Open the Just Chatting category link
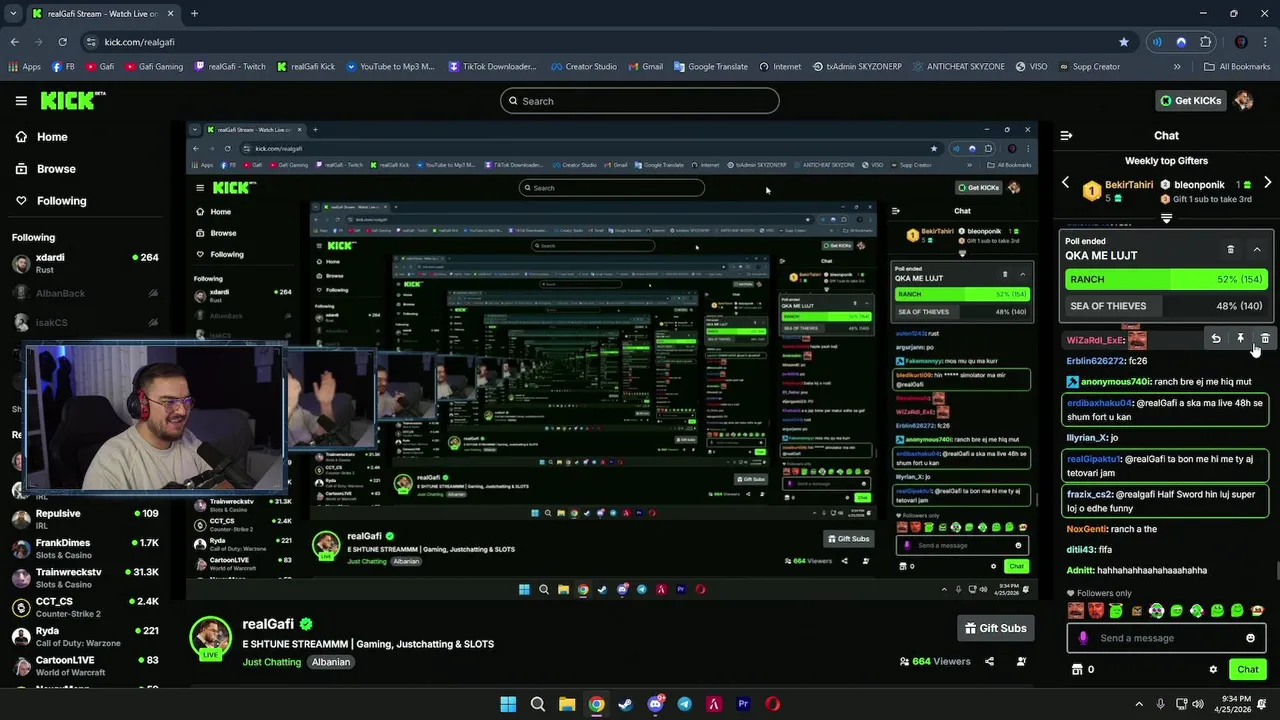The height and width of the screenshot is (720, 1280). (x=271, y=662)
